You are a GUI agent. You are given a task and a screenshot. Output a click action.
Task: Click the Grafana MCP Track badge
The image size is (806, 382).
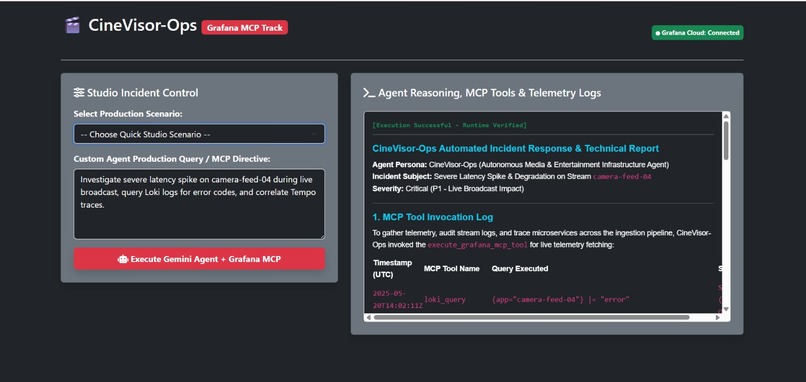pos(245,28)
